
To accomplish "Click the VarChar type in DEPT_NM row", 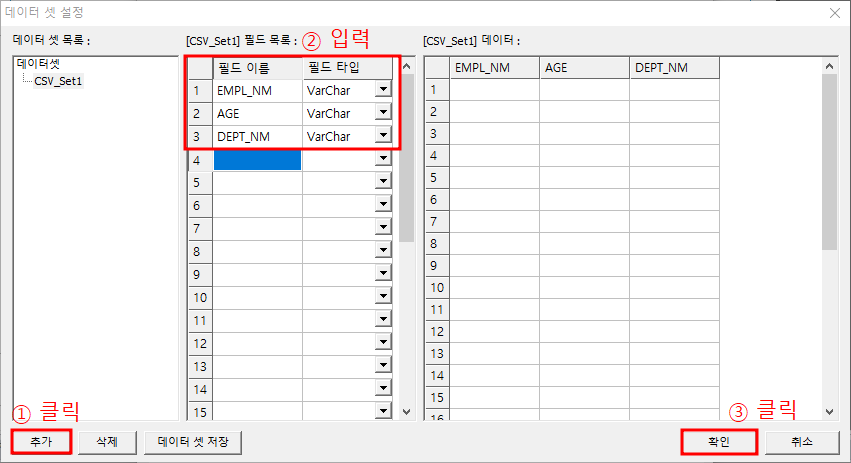I will click(x=339, y=136).
